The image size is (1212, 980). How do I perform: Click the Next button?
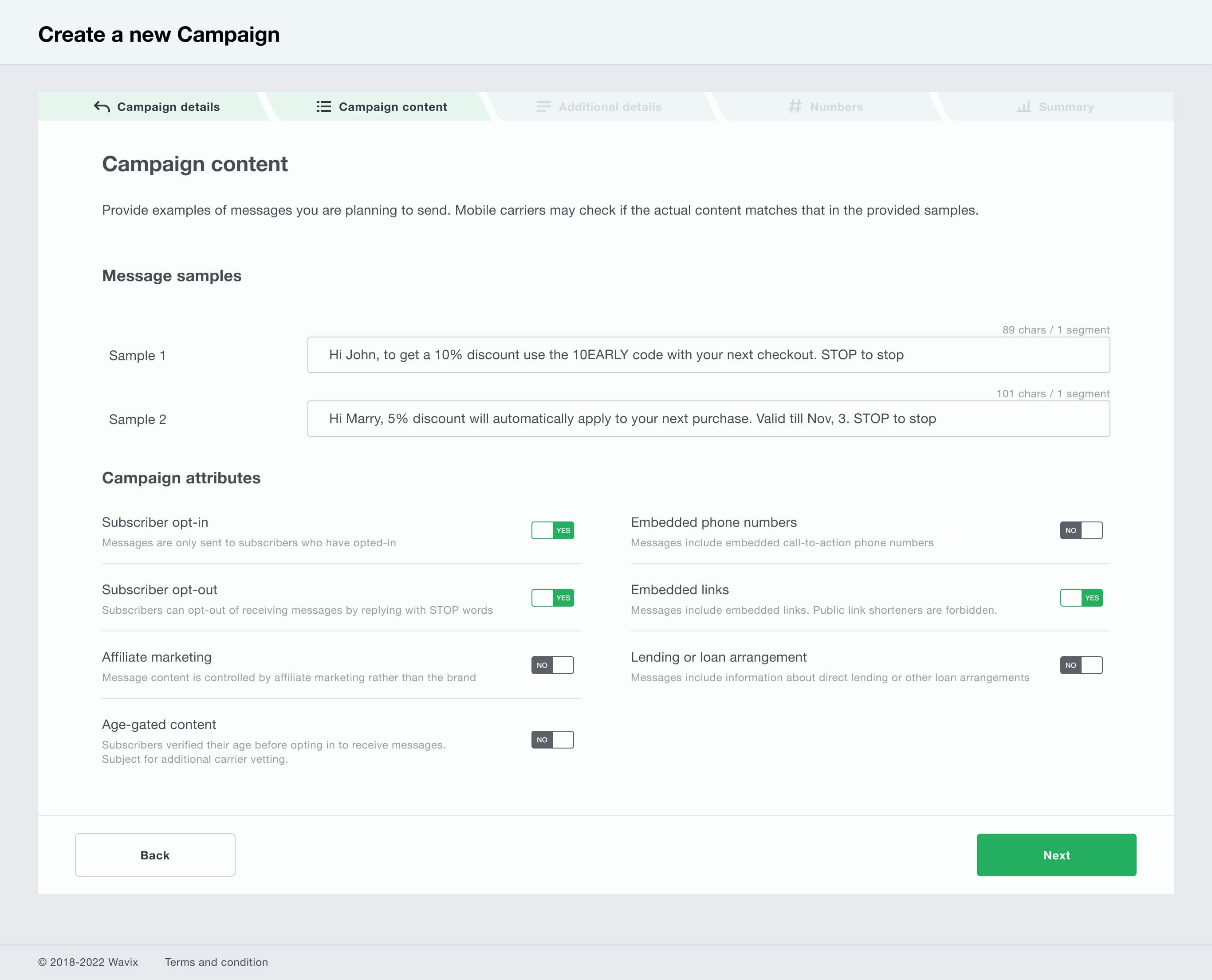coord(1055,855)
